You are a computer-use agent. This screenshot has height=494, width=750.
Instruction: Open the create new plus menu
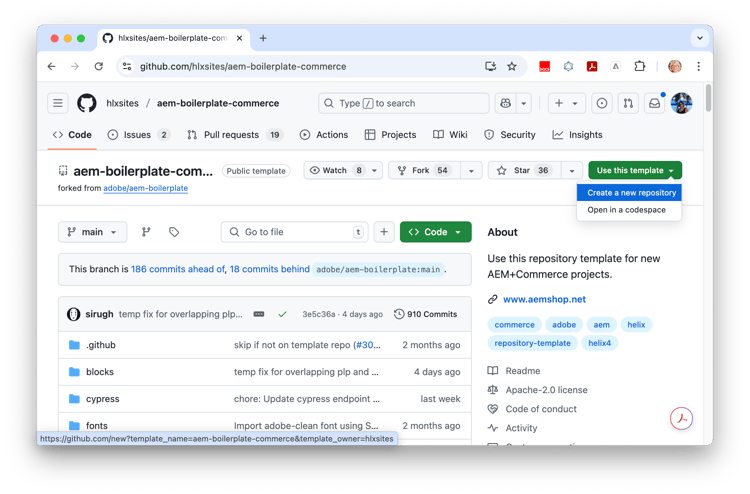coord(566,103)
